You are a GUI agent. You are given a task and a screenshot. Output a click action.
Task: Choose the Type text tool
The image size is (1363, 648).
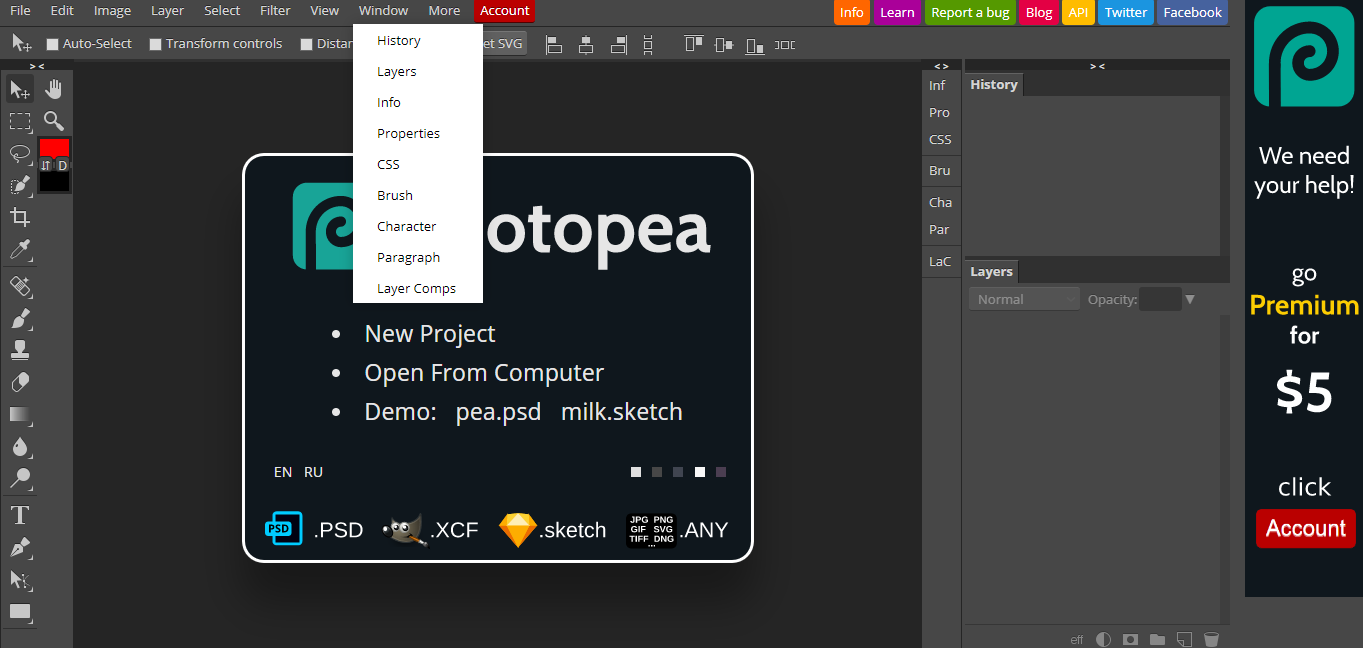point(20,516)
